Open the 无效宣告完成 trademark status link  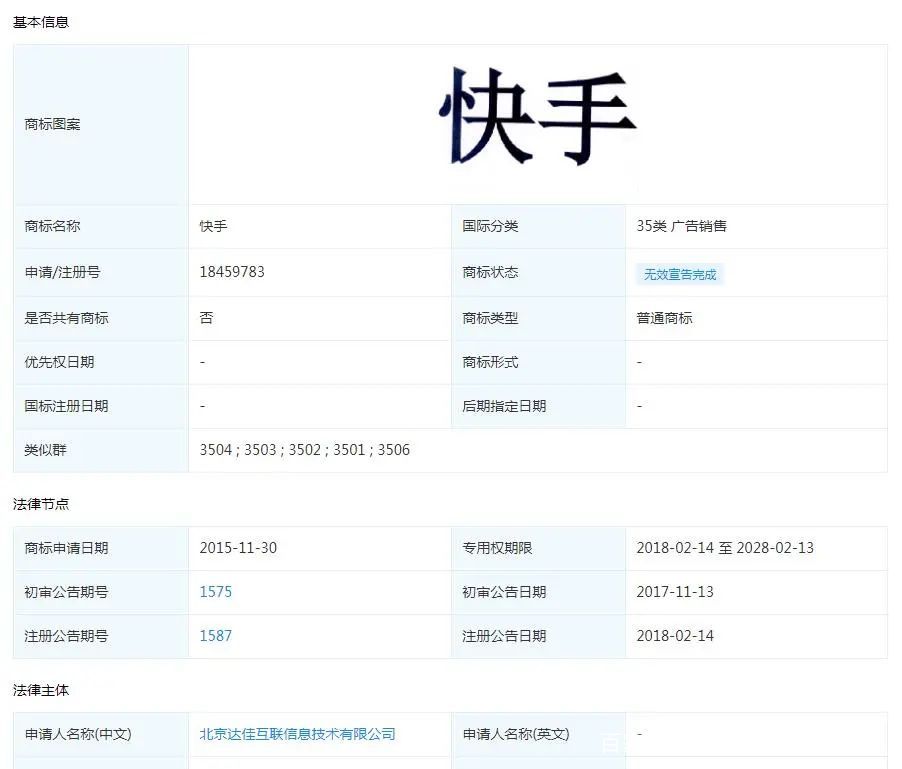[x=679, y=273]
